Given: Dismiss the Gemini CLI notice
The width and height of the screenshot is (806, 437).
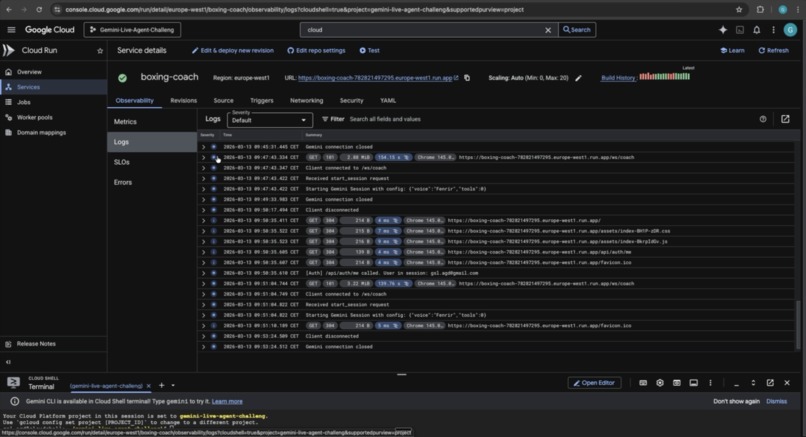Looking at the screenshot, I should (776, 402).
